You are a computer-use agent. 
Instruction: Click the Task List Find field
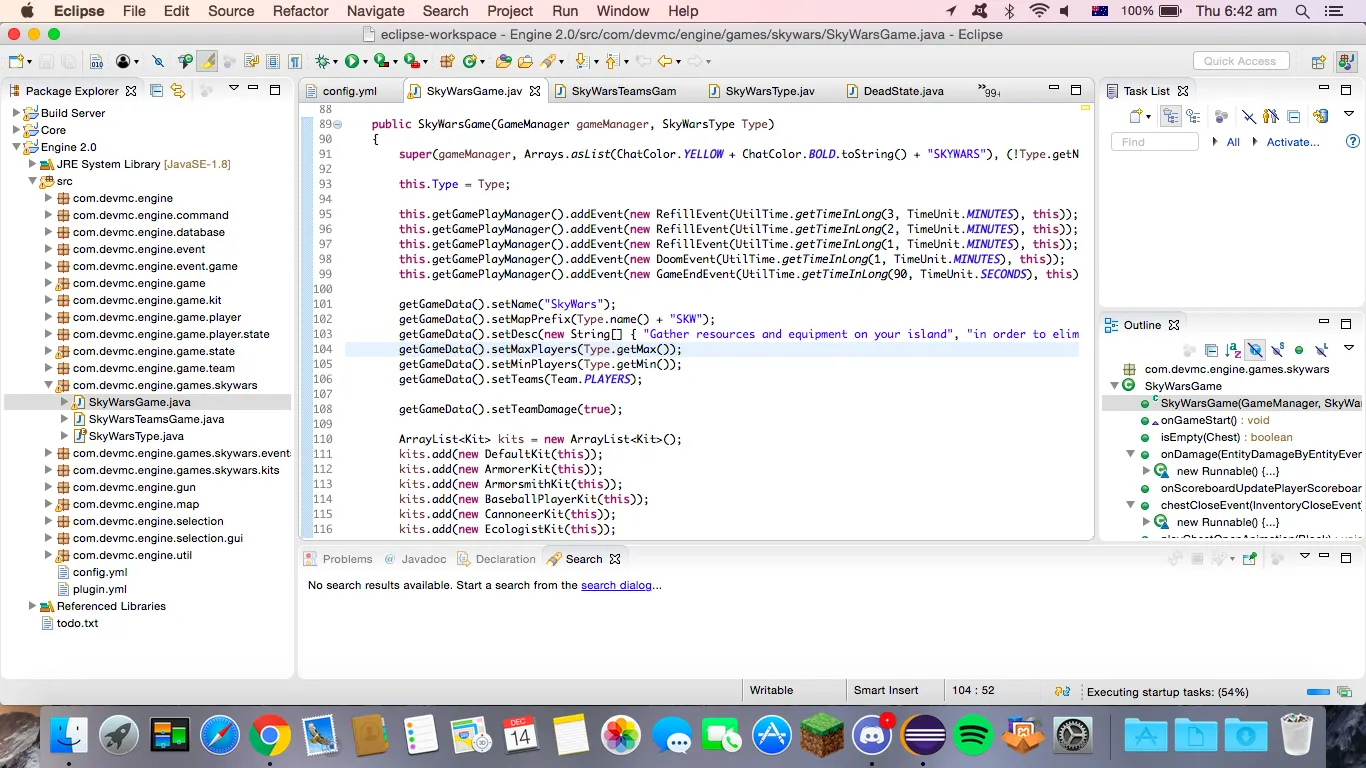[1155, 142]
